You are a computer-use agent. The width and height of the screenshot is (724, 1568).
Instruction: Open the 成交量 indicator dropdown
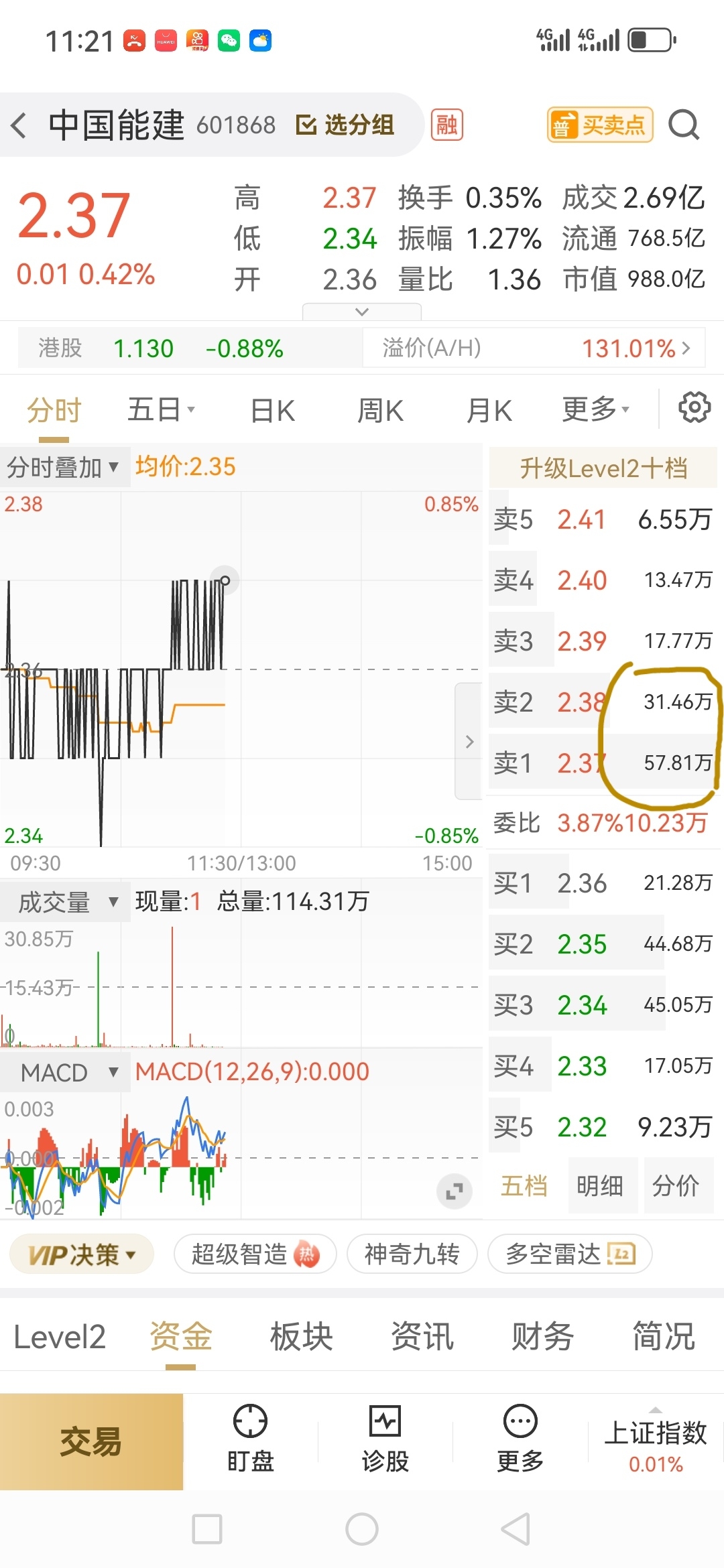point(65,902)
